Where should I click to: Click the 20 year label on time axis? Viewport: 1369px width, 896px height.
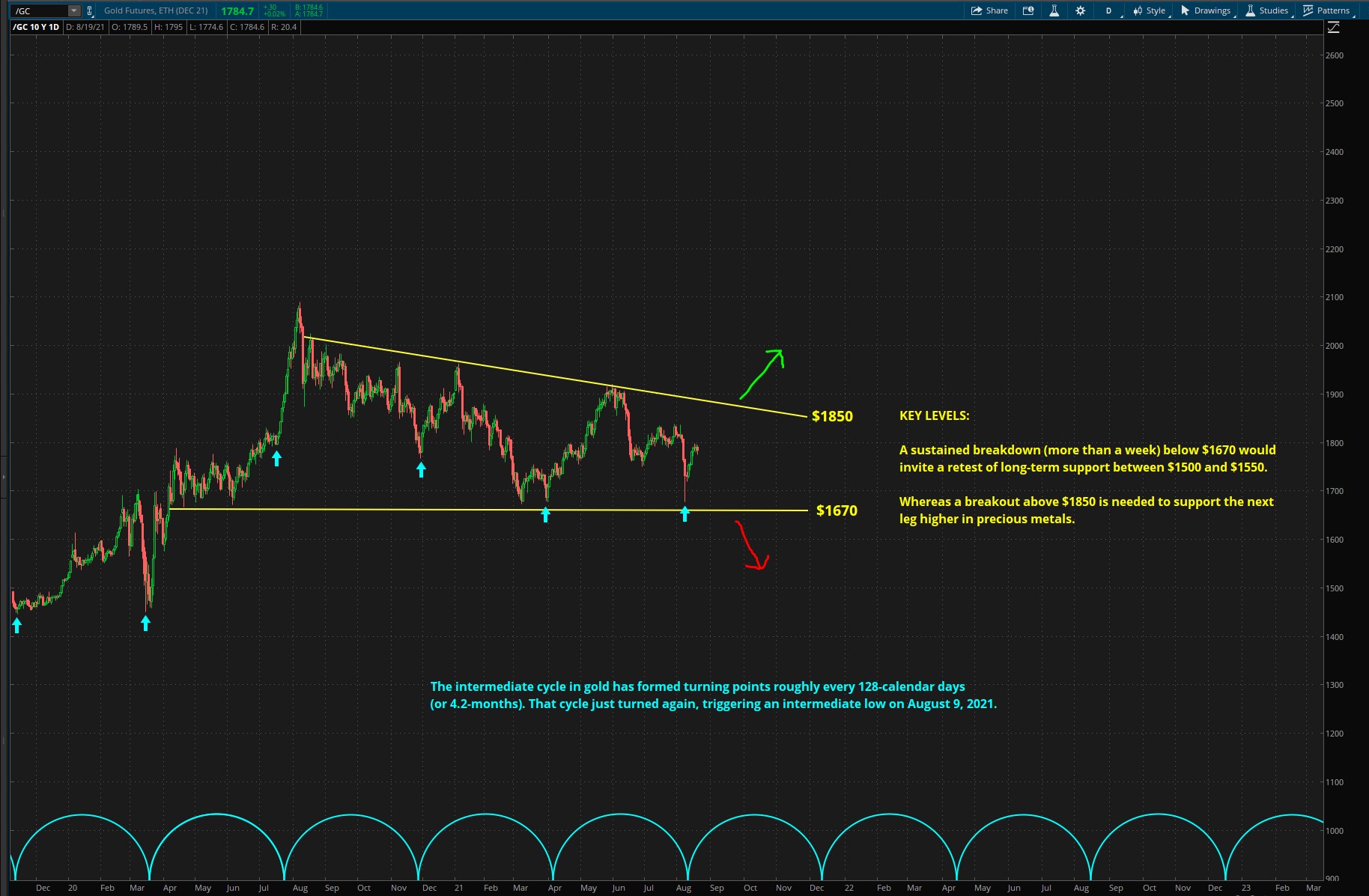73,888
